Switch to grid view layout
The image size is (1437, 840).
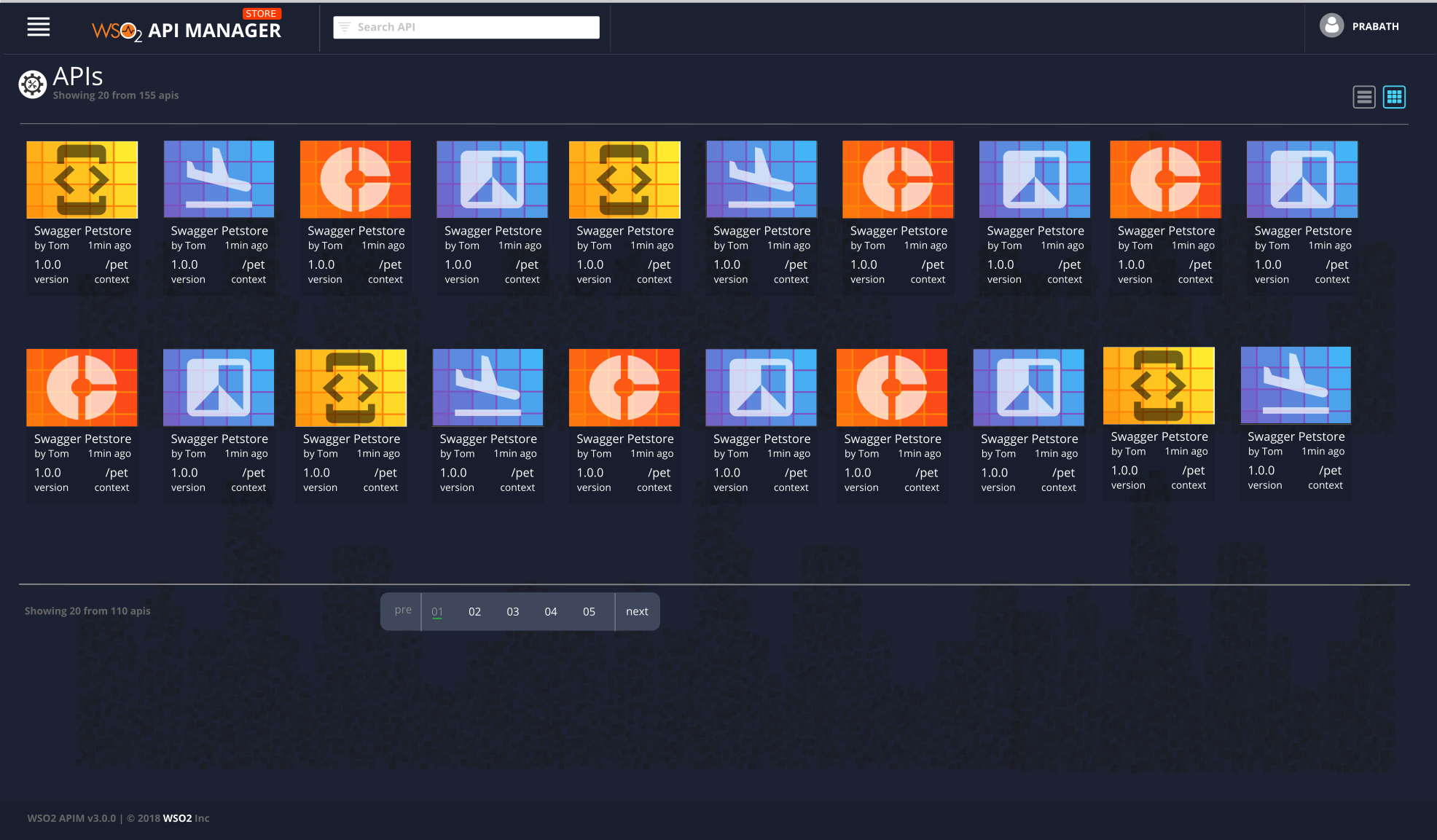(1394, 97)
